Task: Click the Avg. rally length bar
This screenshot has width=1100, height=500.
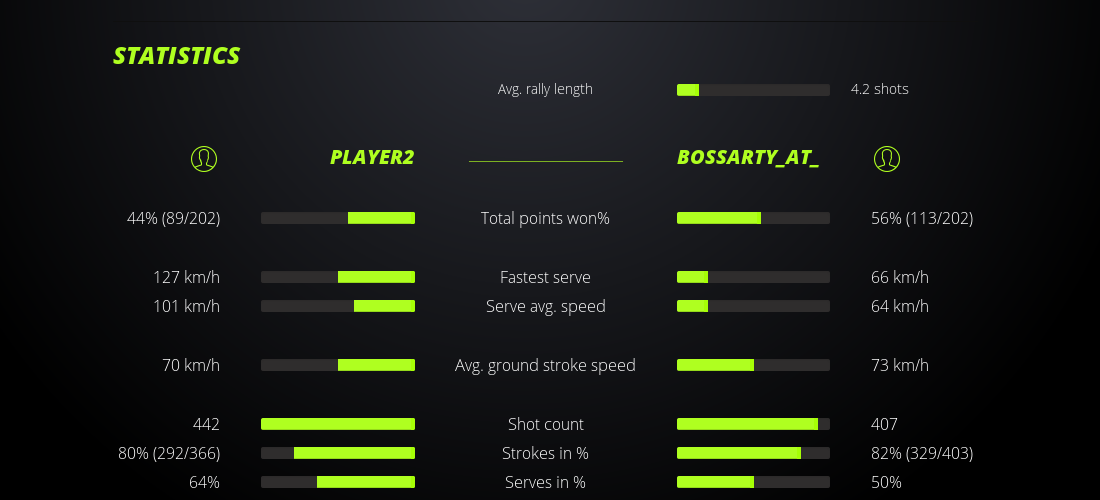Action: [753, 90]
